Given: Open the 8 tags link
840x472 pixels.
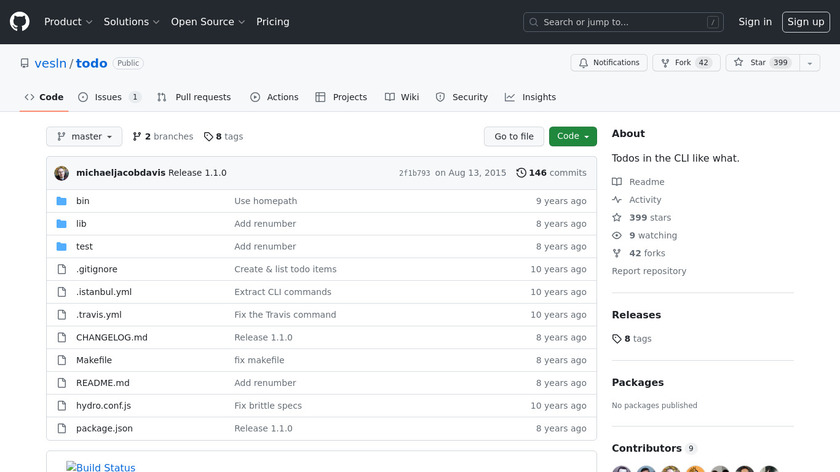Looking at the screenshot, I should [223, 137].
